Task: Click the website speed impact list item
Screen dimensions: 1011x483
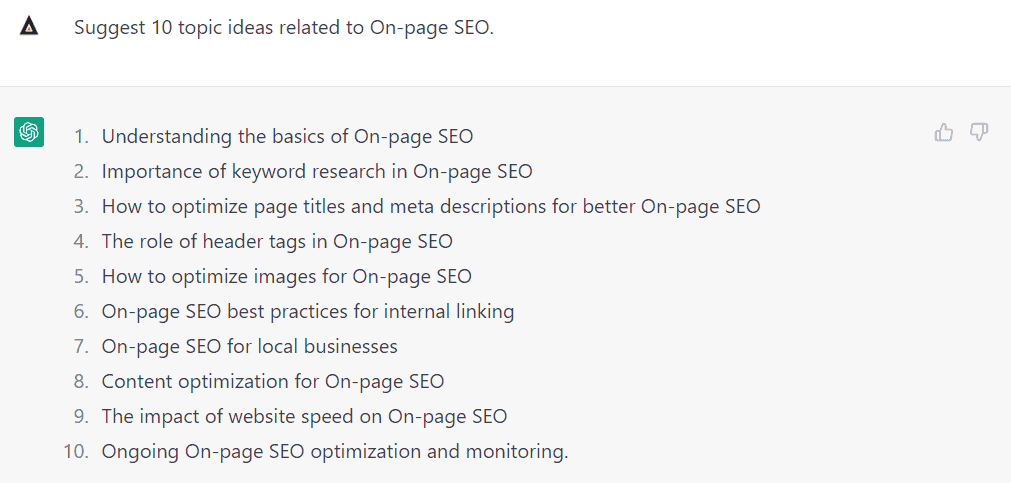Action: point(304,416)
